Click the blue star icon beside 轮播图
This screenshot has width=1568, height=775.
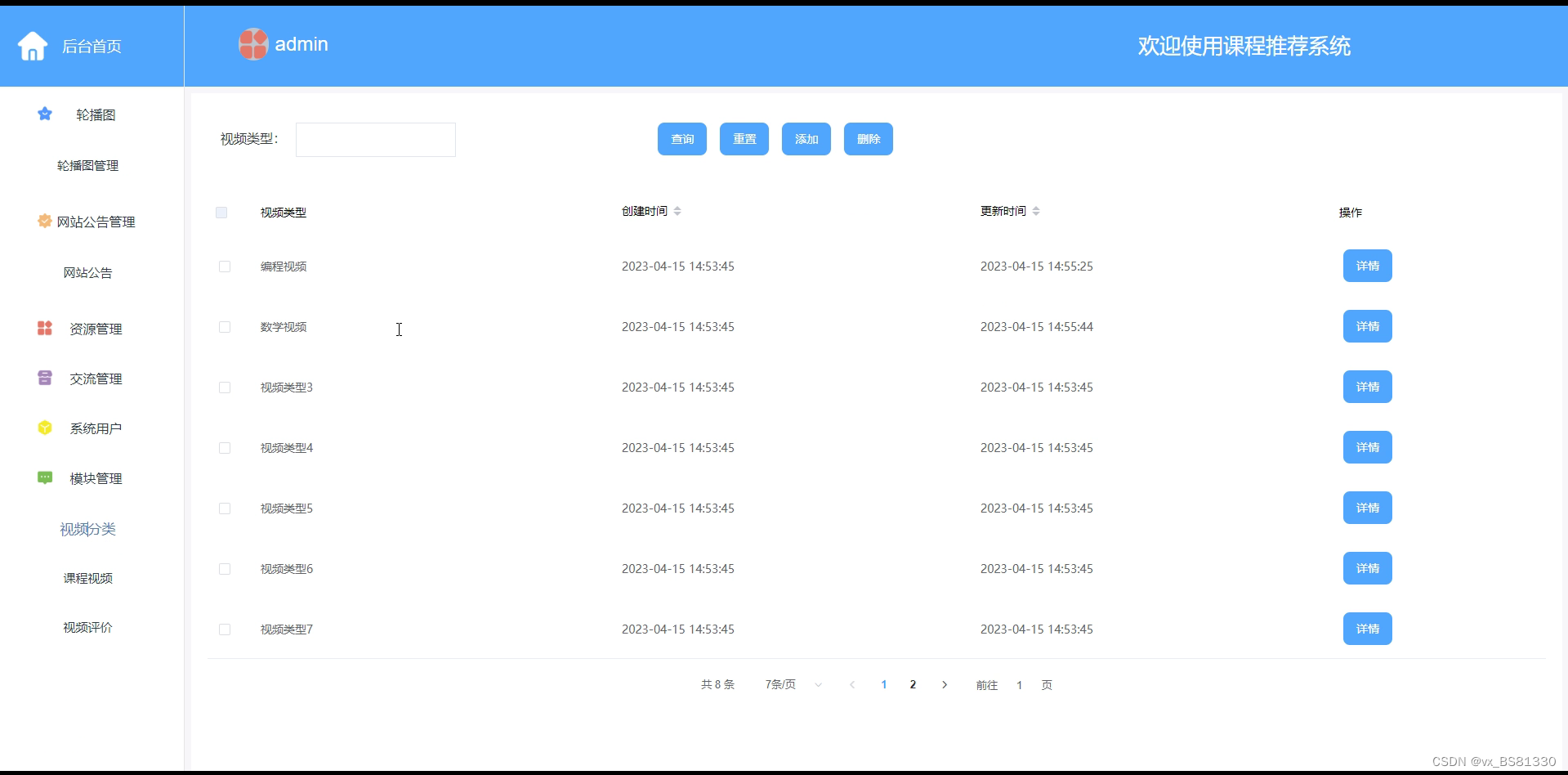pyautogui.click(x=45, y=114)
